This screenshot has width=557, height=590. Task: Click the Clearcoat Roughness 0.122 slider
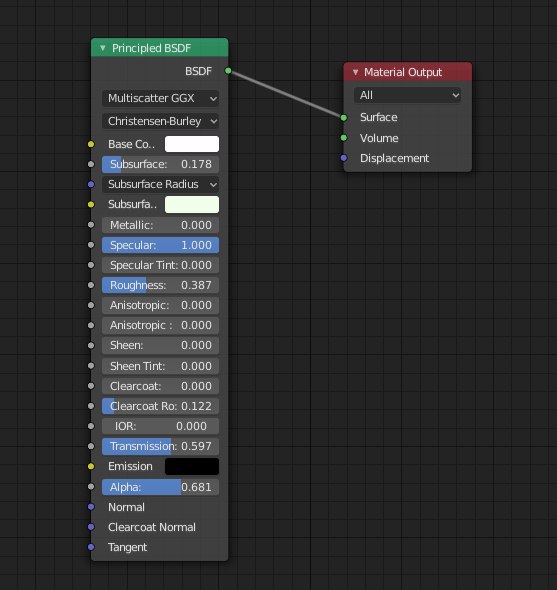click(x=160, y=406)
